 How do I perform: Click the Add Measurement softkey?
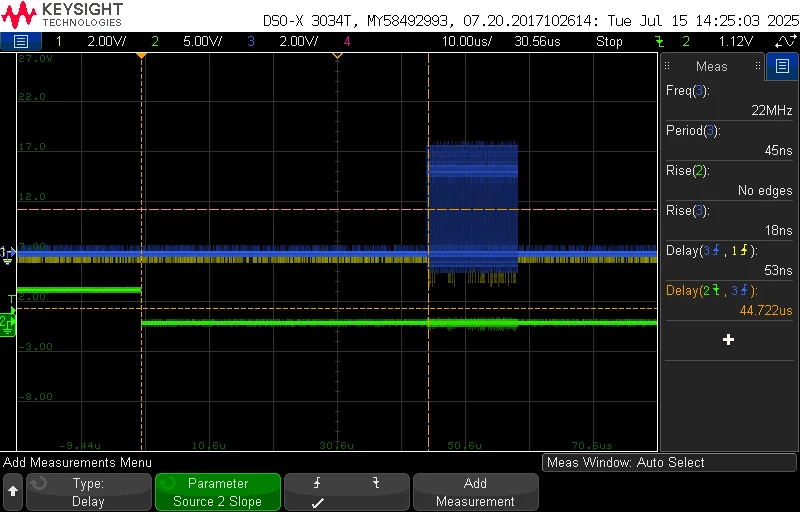[x=476, y=492]
